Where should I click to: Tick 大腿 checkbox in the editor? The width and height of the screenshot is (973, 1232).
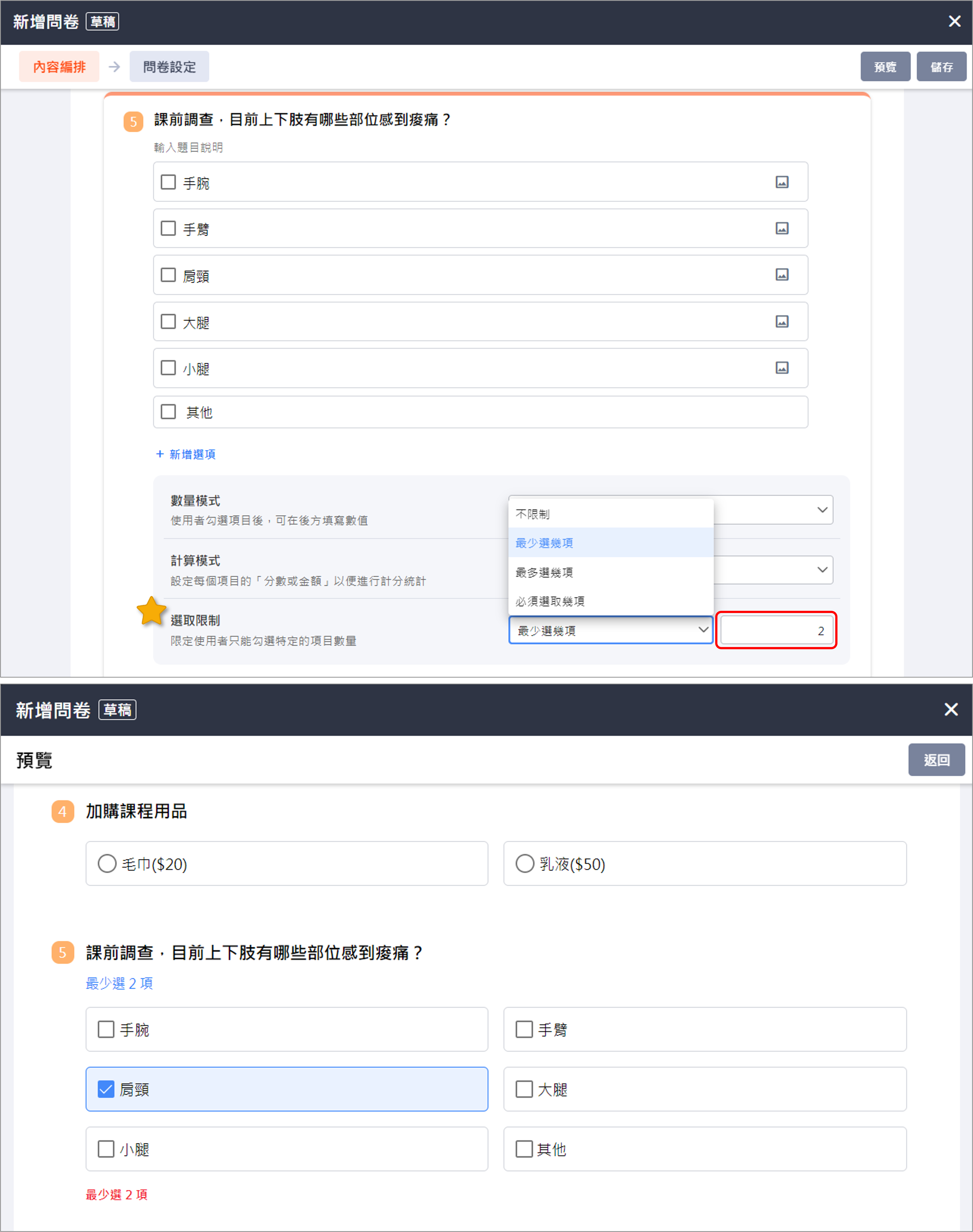point(168,321)
